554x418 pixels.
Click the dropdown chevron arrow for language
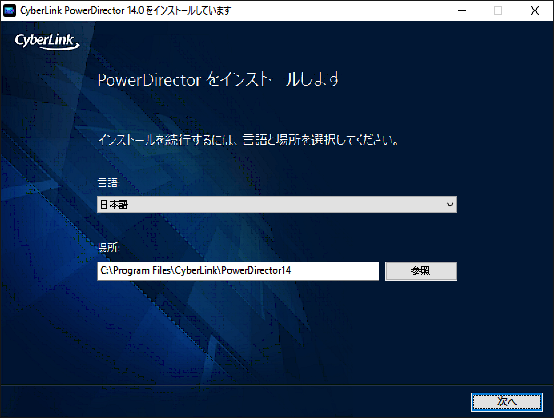tap(450, 205)
